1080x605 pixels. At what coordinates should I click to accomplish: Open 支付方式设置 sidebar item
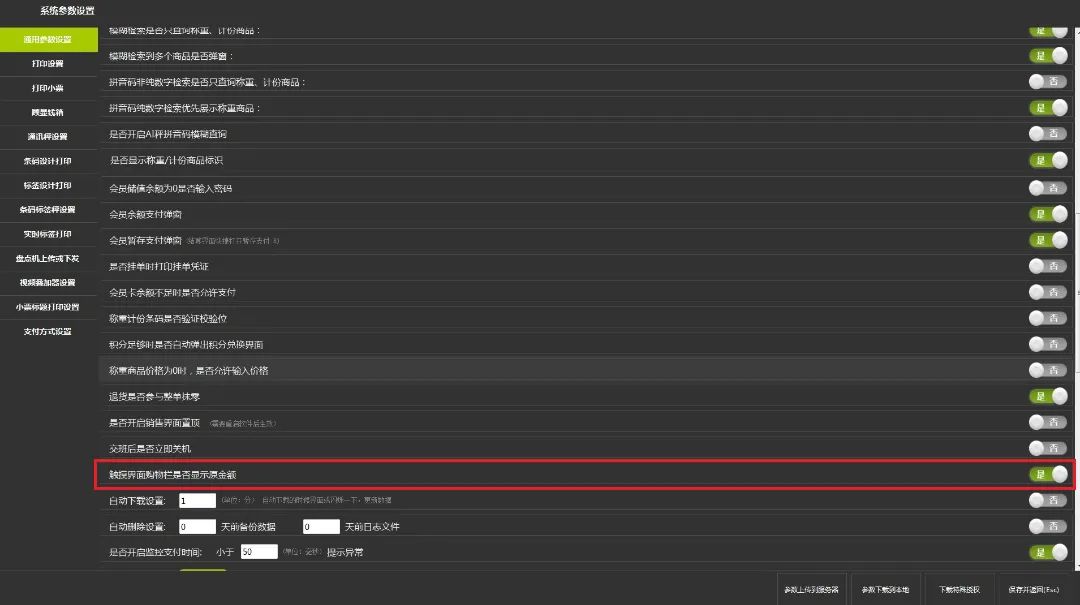tap(48, 331)
